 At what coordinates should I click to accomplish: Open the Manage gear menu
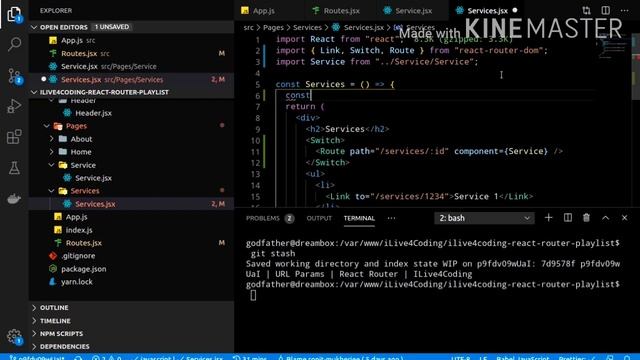click(x=14, y=337)
